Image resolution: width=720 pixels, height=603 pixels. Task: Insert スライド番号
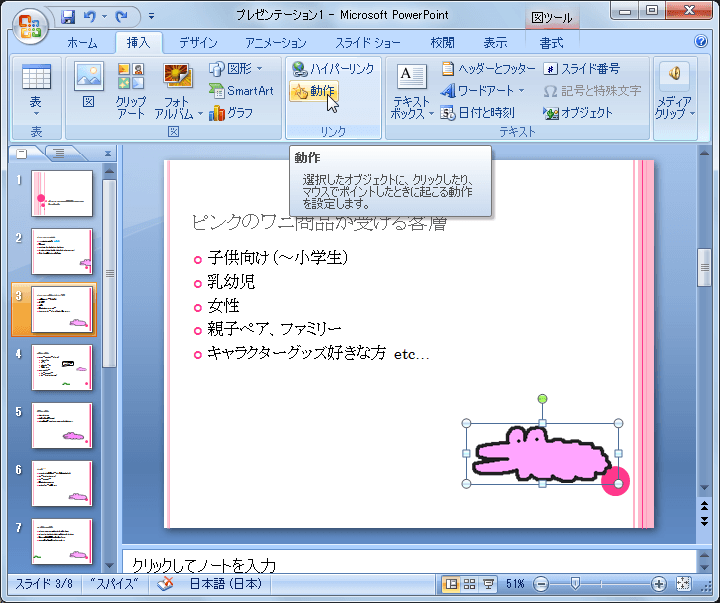click(582, 68)
